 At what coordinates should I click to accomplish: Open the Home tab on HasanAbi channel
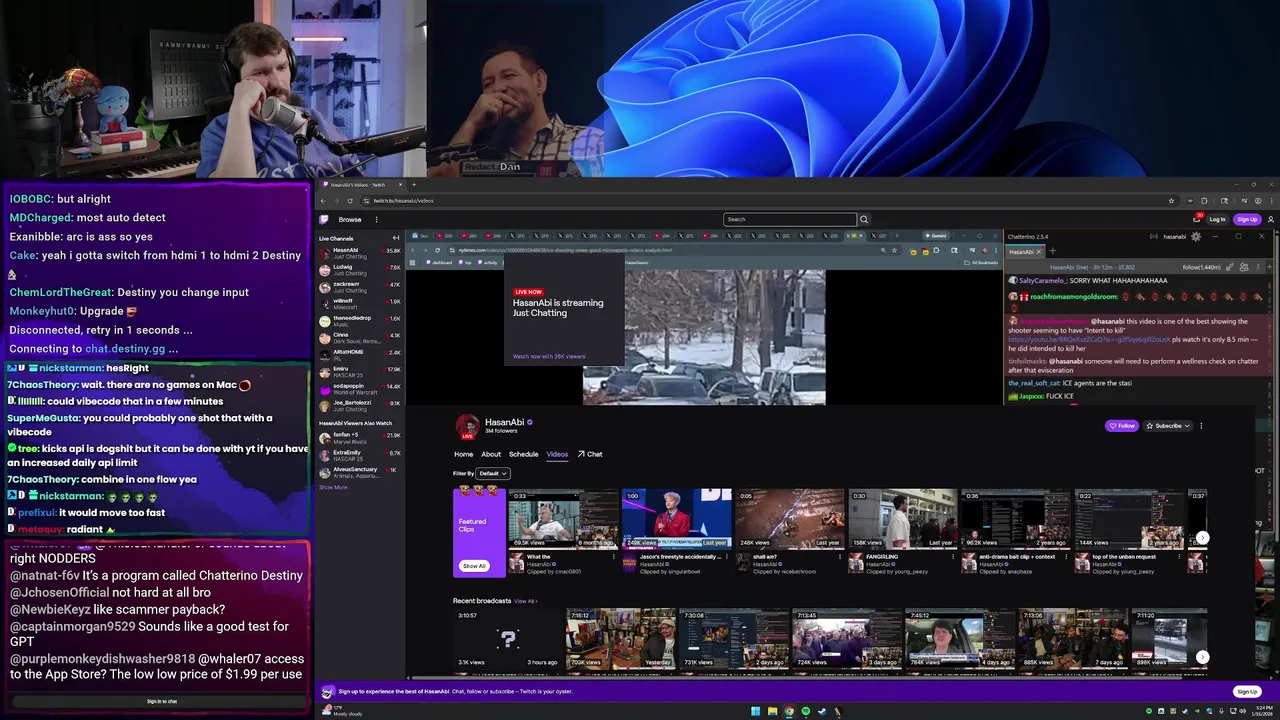(x=464, y=454)
